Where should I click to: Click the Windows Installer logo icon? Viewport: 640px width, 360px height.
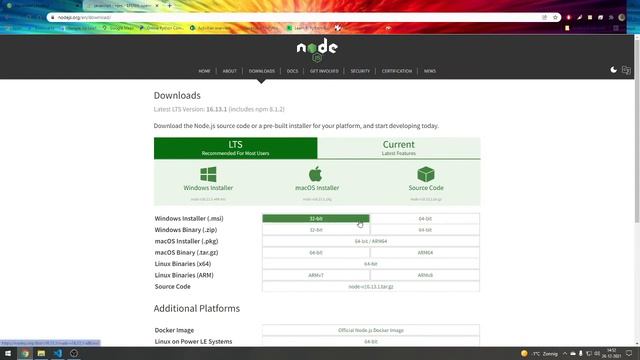coord(208,174)
